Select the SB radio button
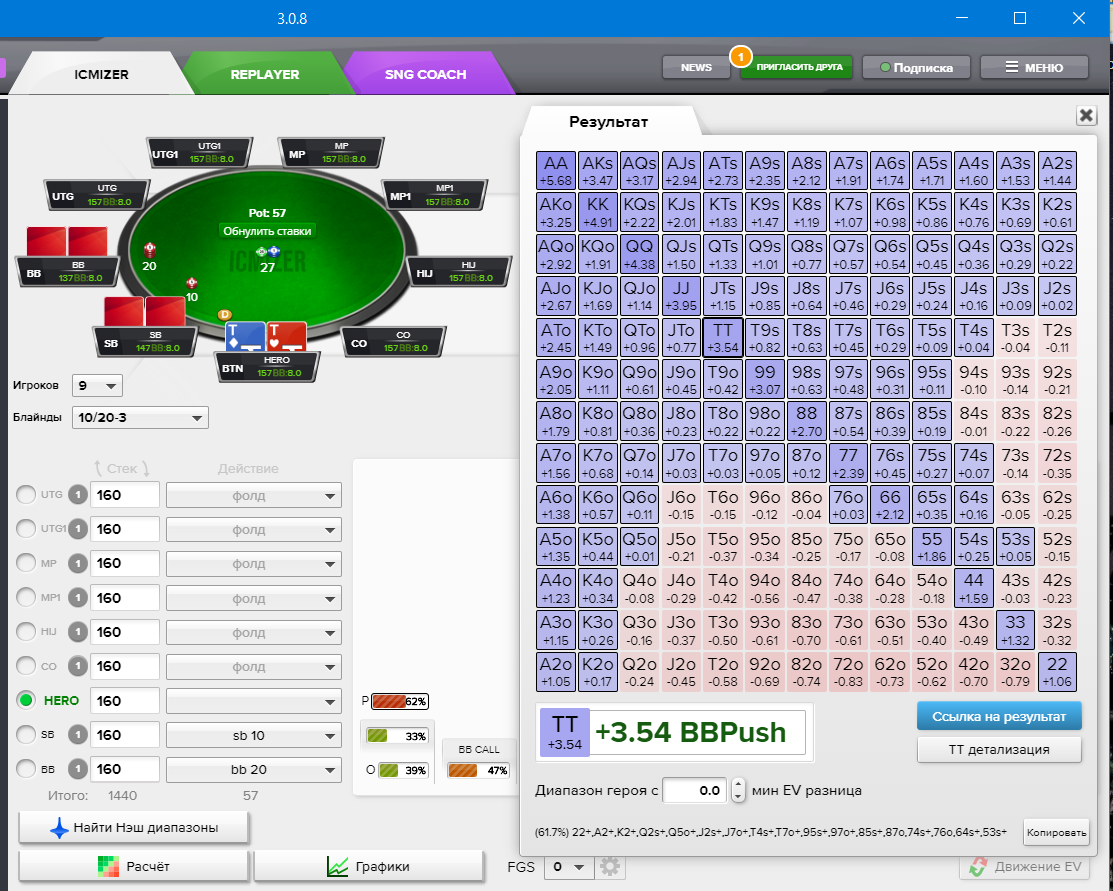Viewport: 1113px width, 891px height. pyautogui.click(x=26, y=735)
